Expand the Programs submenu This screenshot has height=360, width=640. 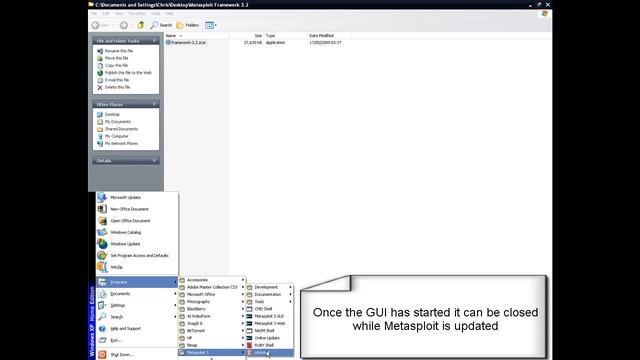[137, 282]
